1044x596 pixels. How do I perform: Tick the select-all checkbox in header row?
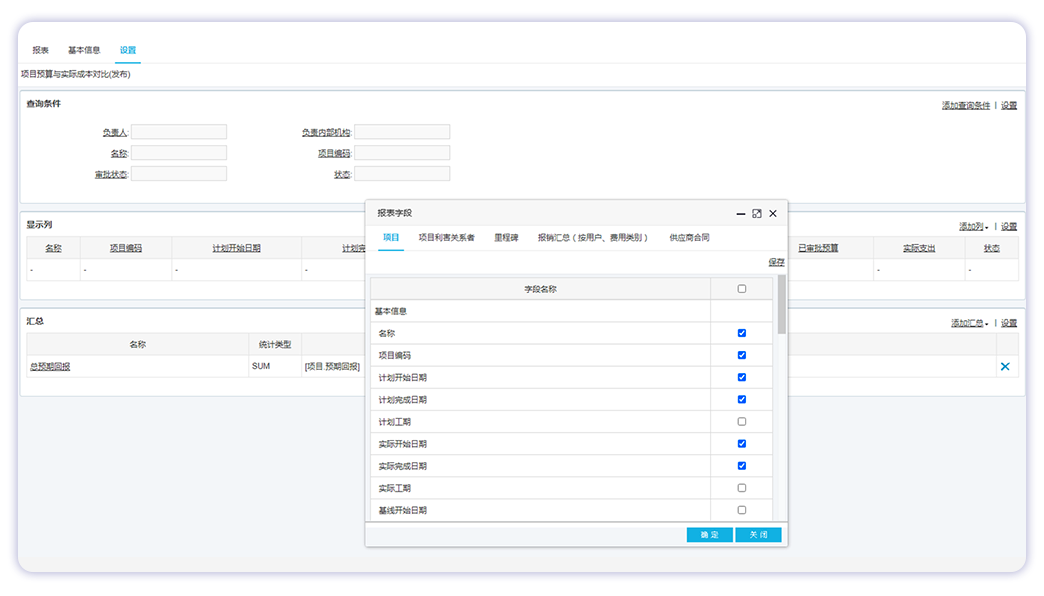click(741, 289)
